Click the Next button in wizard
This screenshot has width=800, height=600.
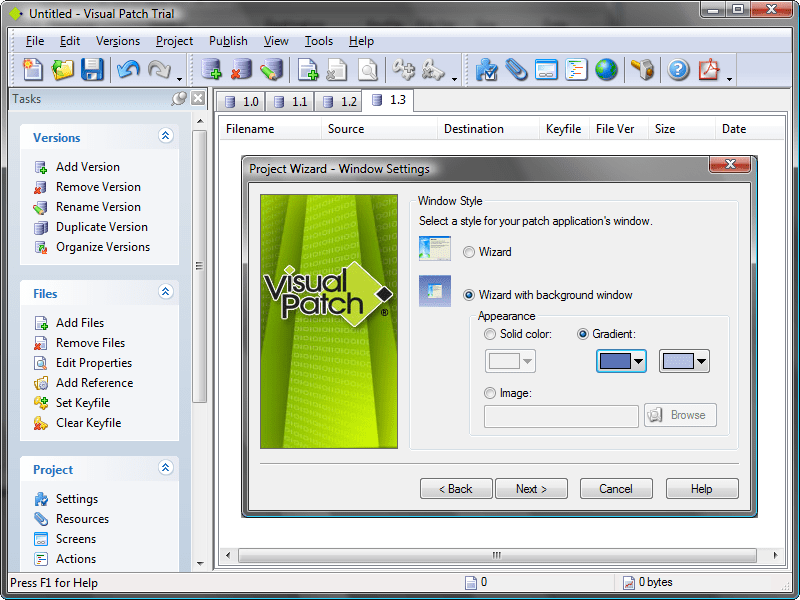coord(531,489)
